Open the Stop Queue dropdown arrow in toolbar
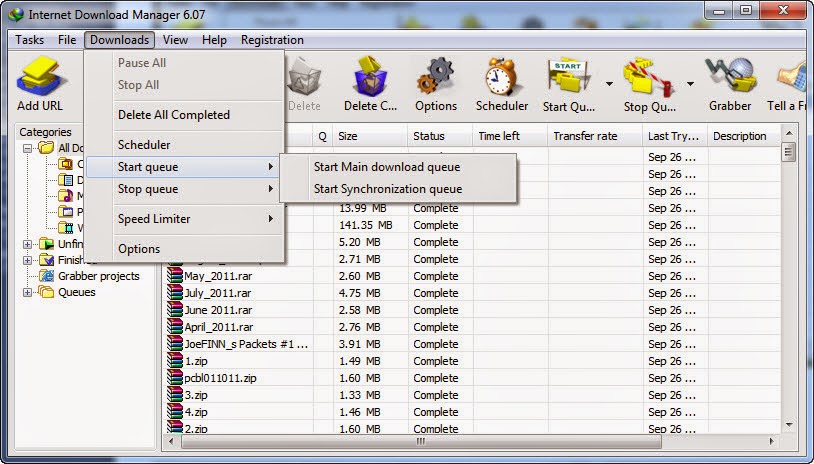This screenshot has height=464, width=814. tap(690, 83)
